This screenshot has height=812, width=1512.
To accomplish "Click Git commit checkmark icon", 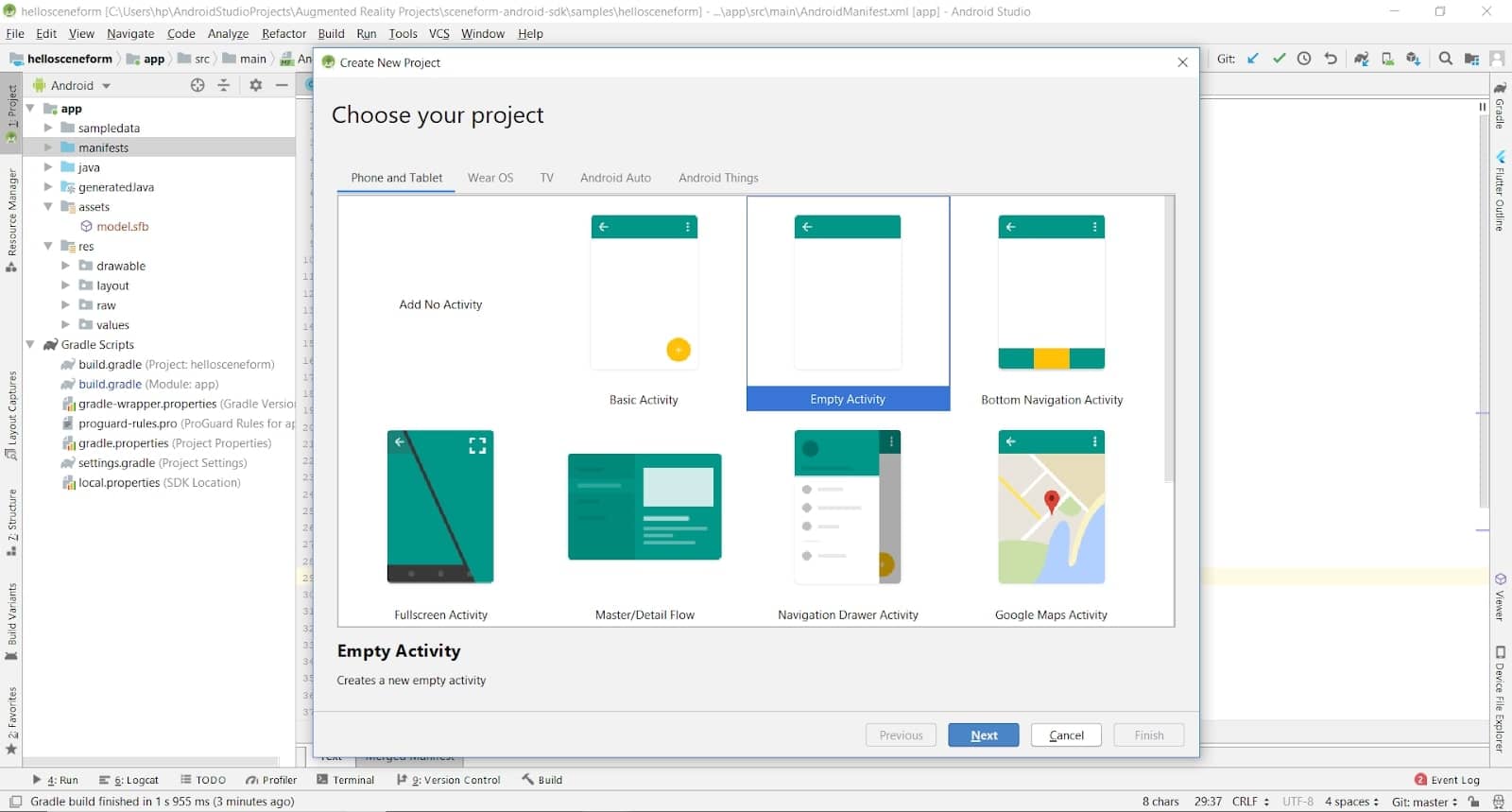I will coord(1279,59).
